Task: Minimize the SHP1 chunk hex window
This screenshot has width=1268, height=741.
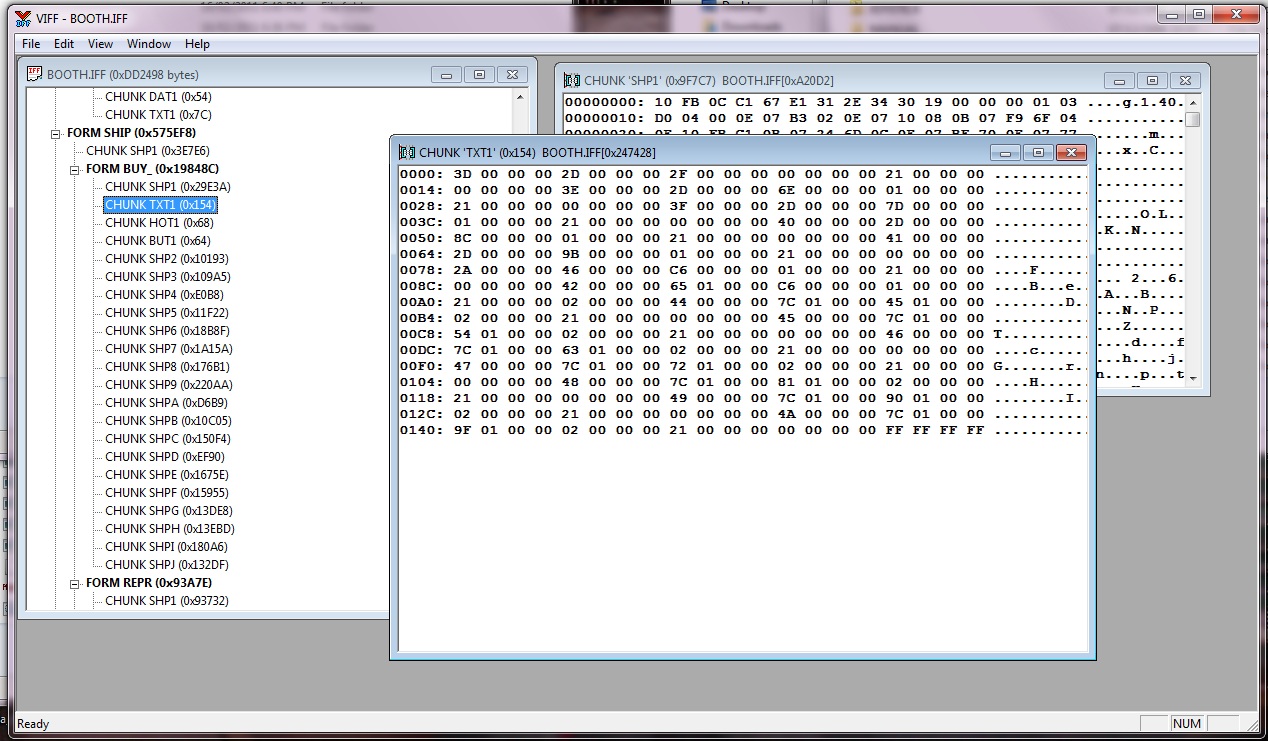Action: click(x=1121, y=80)
